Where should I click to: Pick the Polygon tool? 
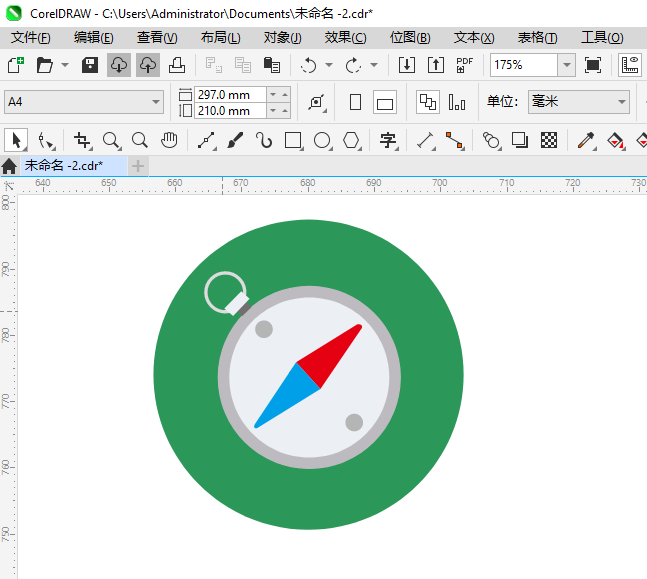[x=351, y=140]
